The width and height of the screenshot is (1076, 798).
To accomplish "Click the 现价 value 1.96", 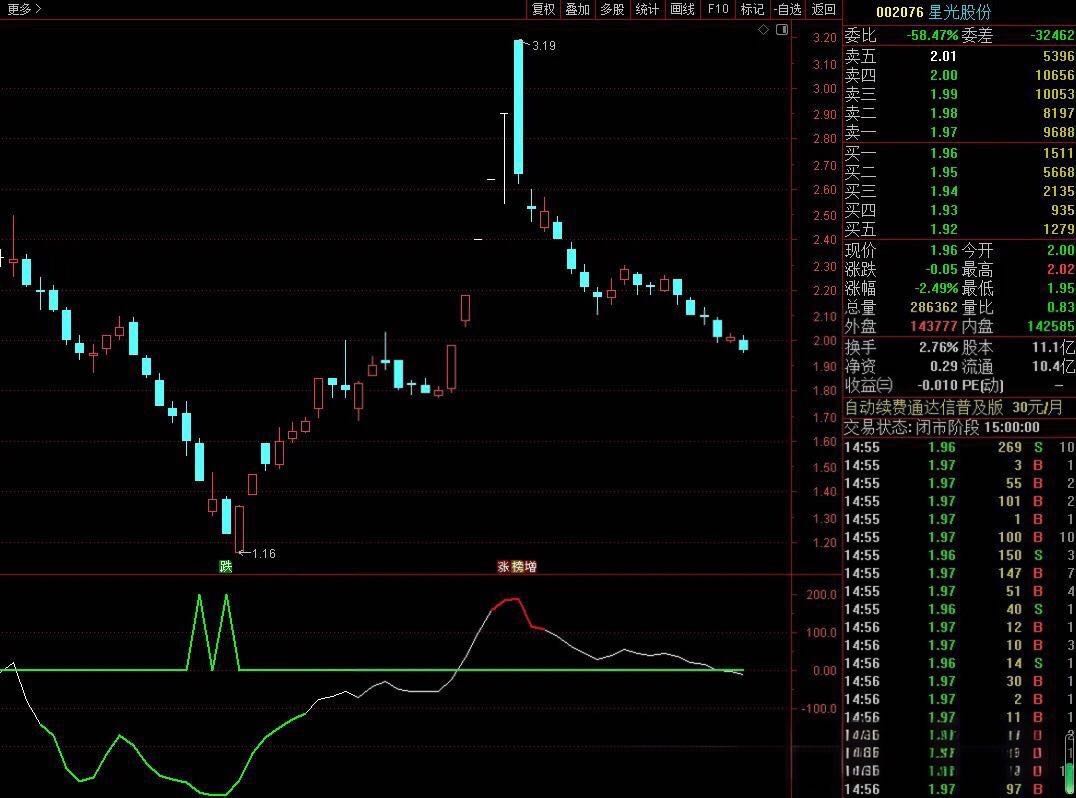I will point(944,250).
